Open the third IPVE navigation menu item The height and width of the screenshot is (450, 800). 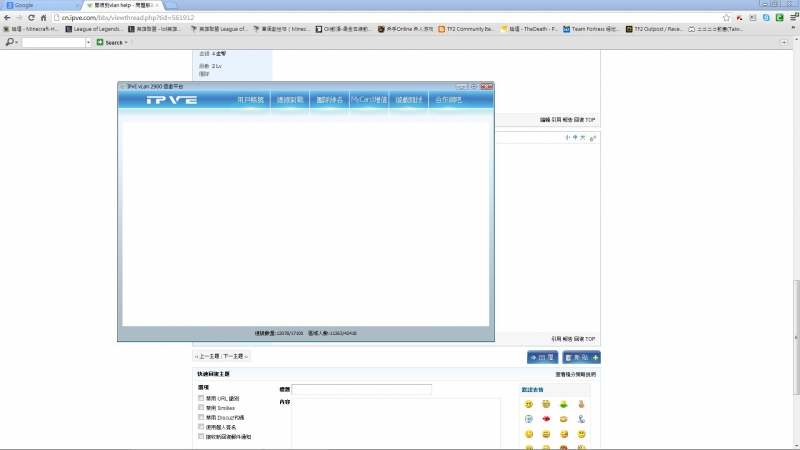click(x=330, y=100)
